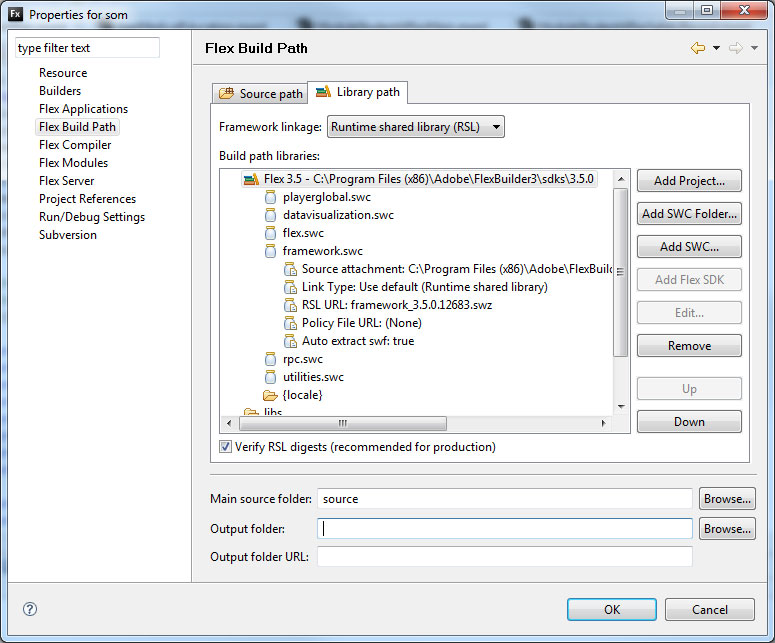The image size is (775, 643).
Task: Select Flex Build Path page
Action: 77,127
